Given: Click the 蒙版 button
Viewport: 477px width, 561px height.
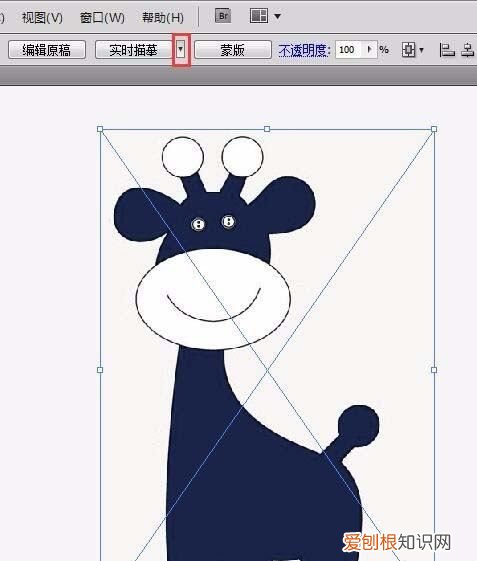Looking at the screenshot, I should (233, 50).
